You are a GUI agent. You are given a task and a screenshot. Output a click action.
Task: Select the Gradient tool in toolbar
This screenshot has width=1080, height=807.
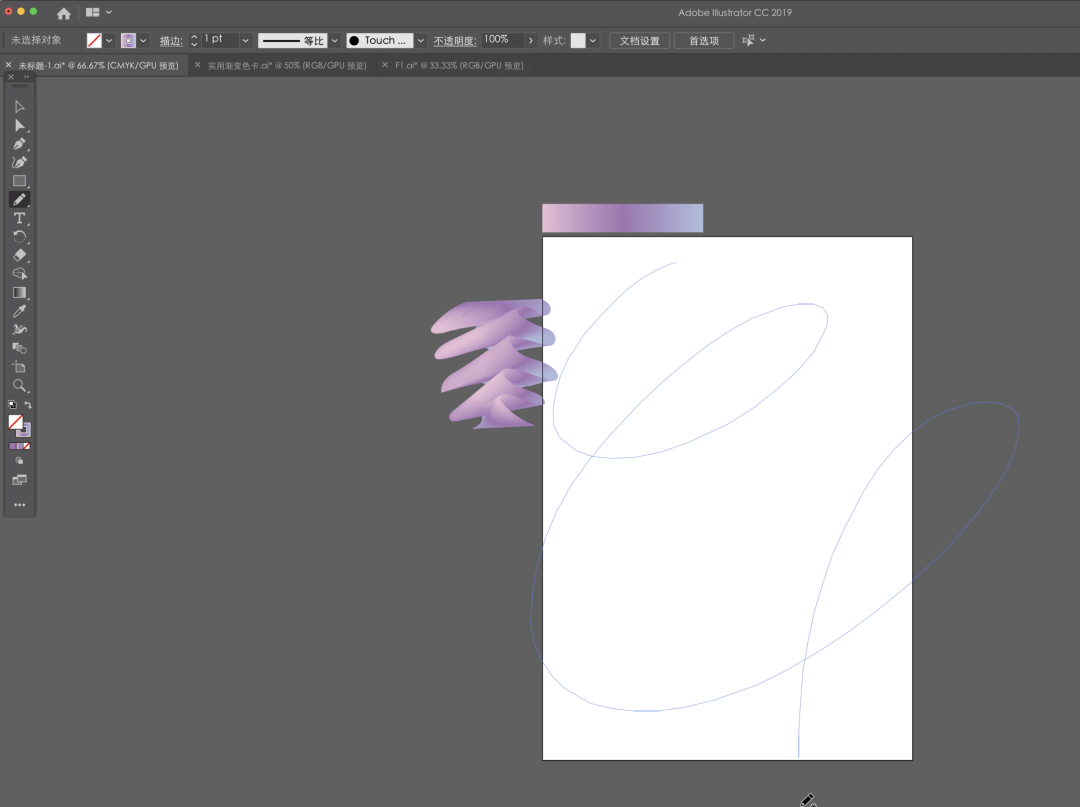click(19, 292)
